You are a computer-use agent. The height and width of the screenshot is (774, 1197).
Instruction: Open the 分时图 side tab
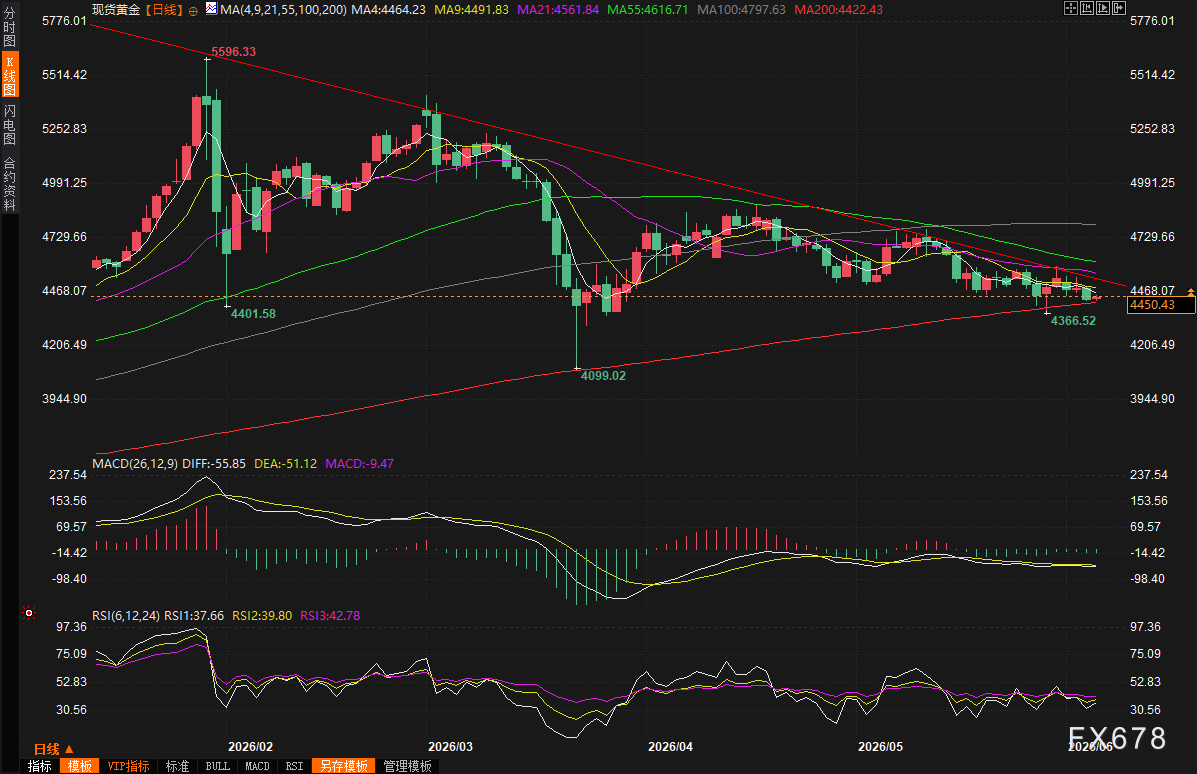click(9, 27)
